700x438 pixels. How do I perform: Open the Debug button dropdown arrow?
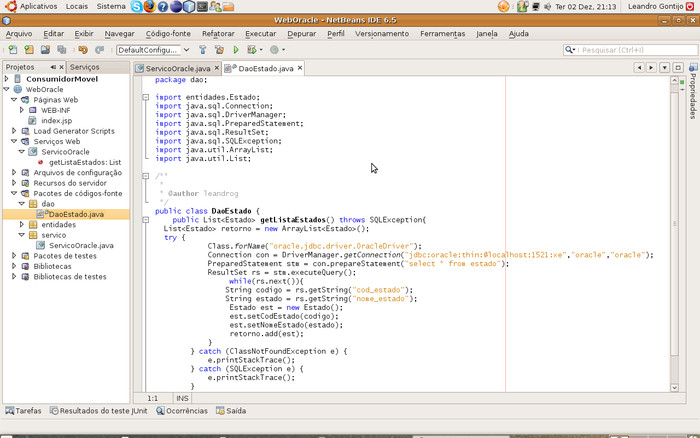tap(261, 50)
